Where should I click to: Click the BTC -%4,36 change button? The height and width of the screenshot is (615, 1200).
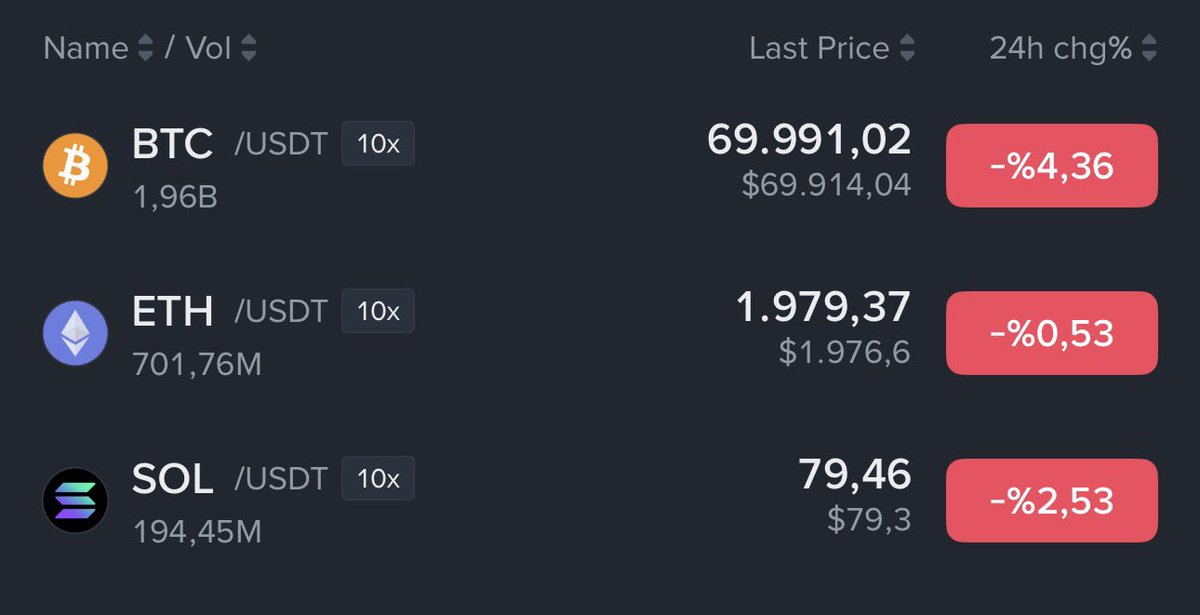(x=1052, y=166)
